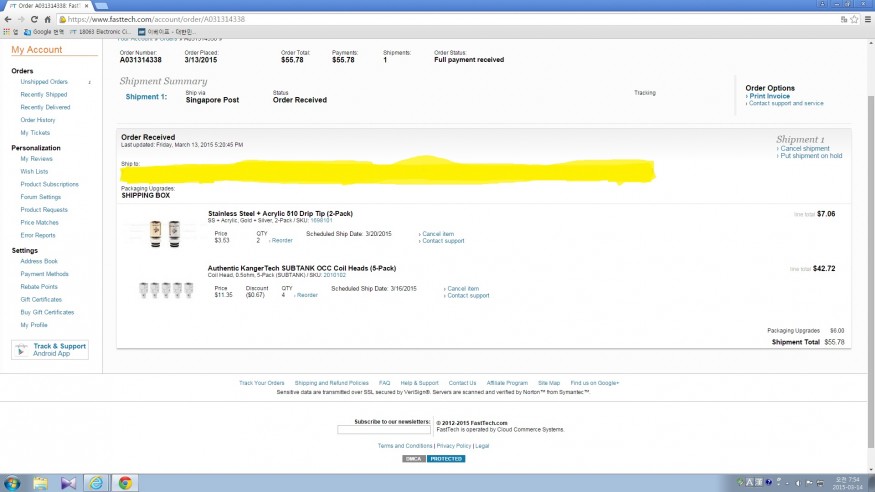
Task: Open Product Subscriptions
Action: tap(50, 184)
